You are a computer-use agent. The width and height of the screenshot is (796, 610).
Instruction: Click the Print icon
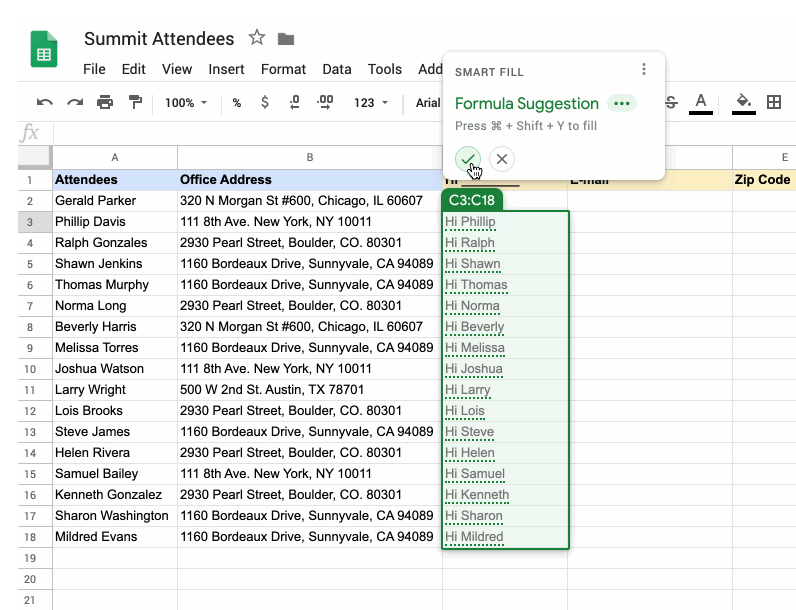[x=105, y=103]
